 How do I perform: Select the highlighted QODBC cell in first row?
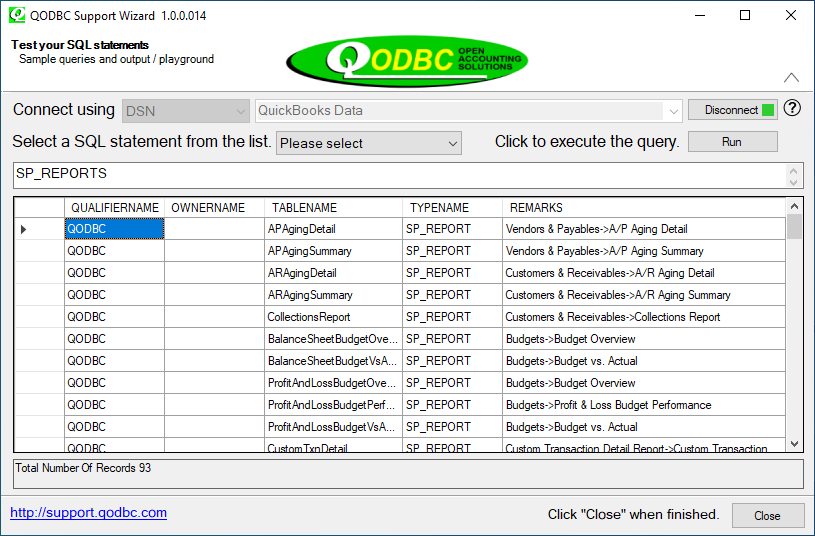pos(114,229)
